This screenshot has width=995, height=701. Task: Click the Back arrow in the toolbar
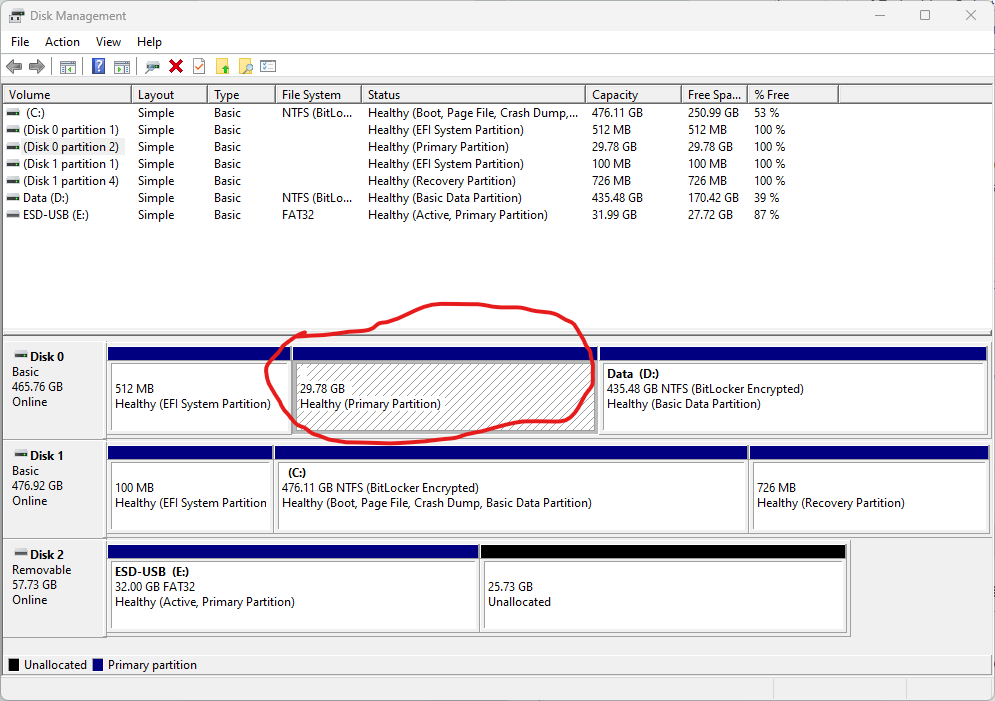point(14,67)
